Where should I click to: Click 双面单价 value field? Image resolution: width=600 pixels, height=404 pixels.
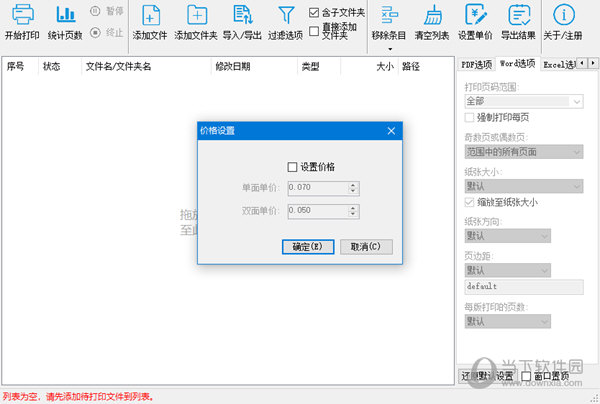tap(318, 211)
